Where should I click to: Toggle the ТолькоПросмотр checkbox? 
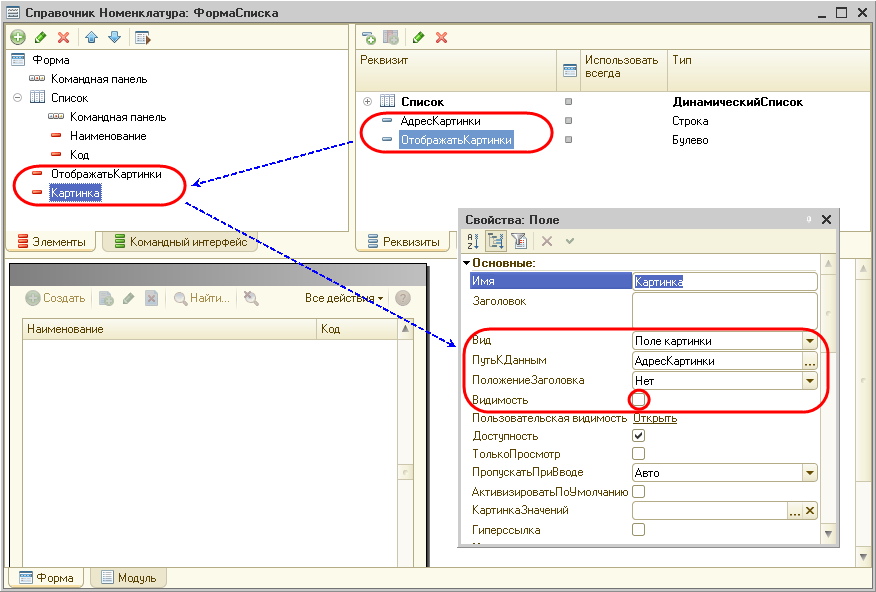639,454
